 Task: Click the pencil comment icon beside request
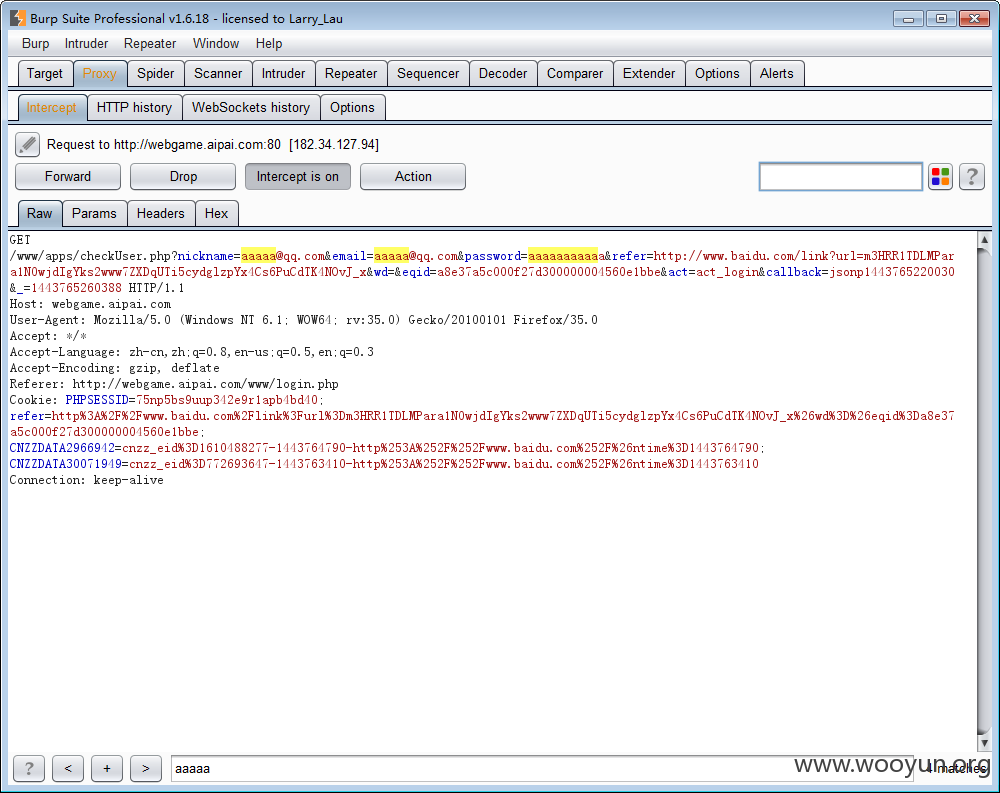(27, 145)
